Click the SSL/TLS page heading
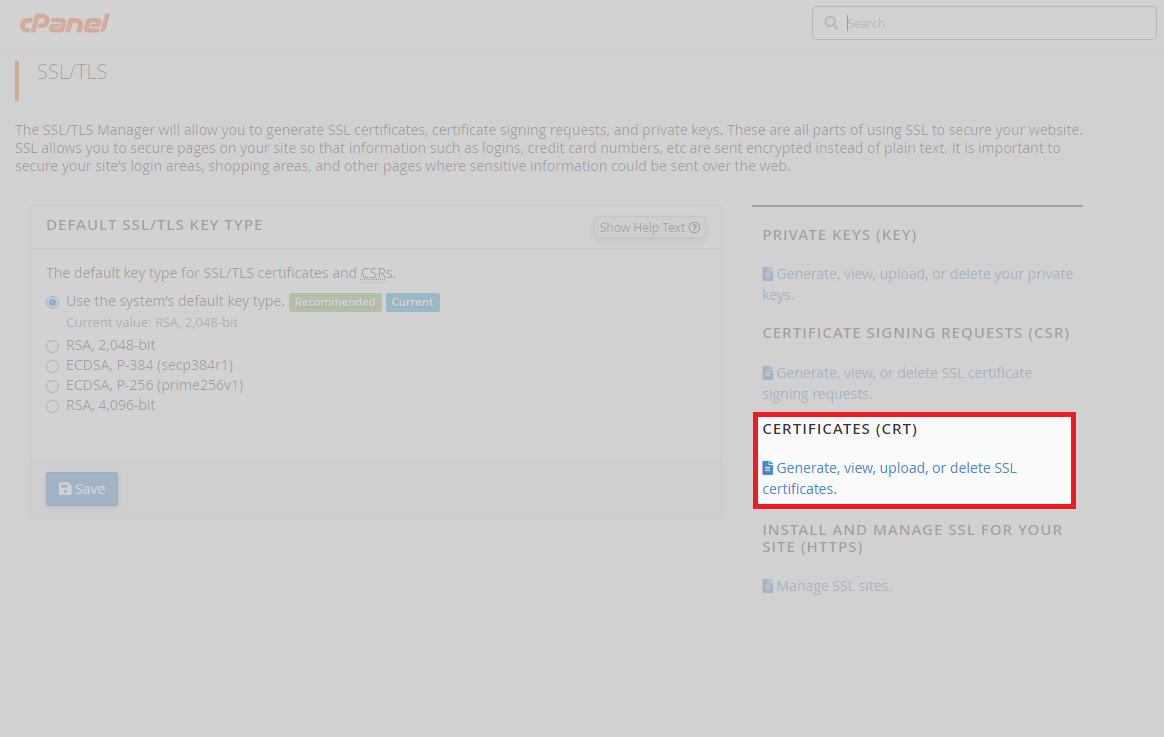Viewport: 1164px width, 737px height. pos(72,72)
